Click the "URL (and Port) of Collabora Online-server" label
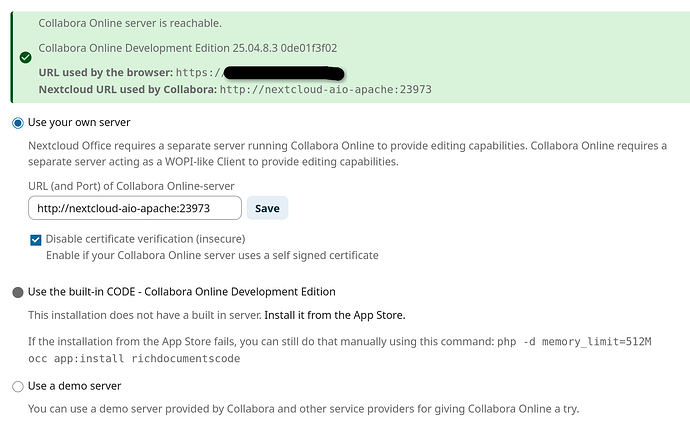 tap(131, 185)
